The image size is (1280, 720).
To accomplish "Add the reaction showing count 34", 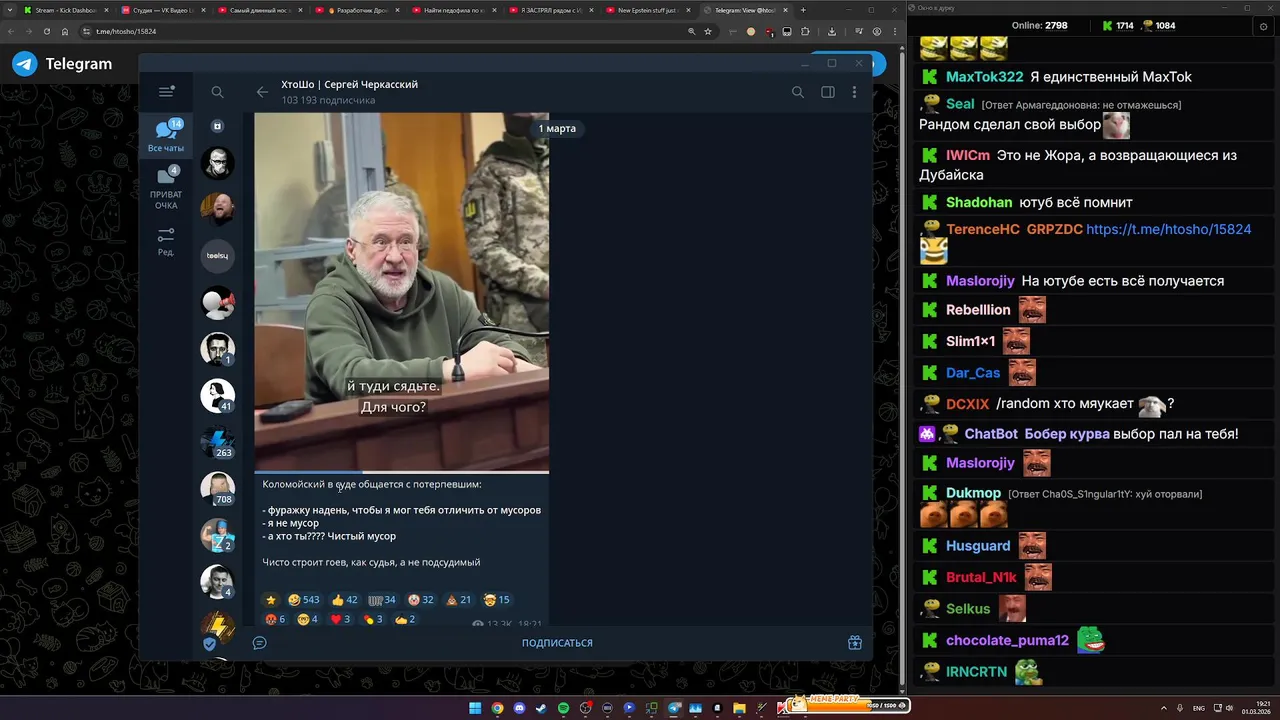I will pyautogui.click(x=382, y=600).
